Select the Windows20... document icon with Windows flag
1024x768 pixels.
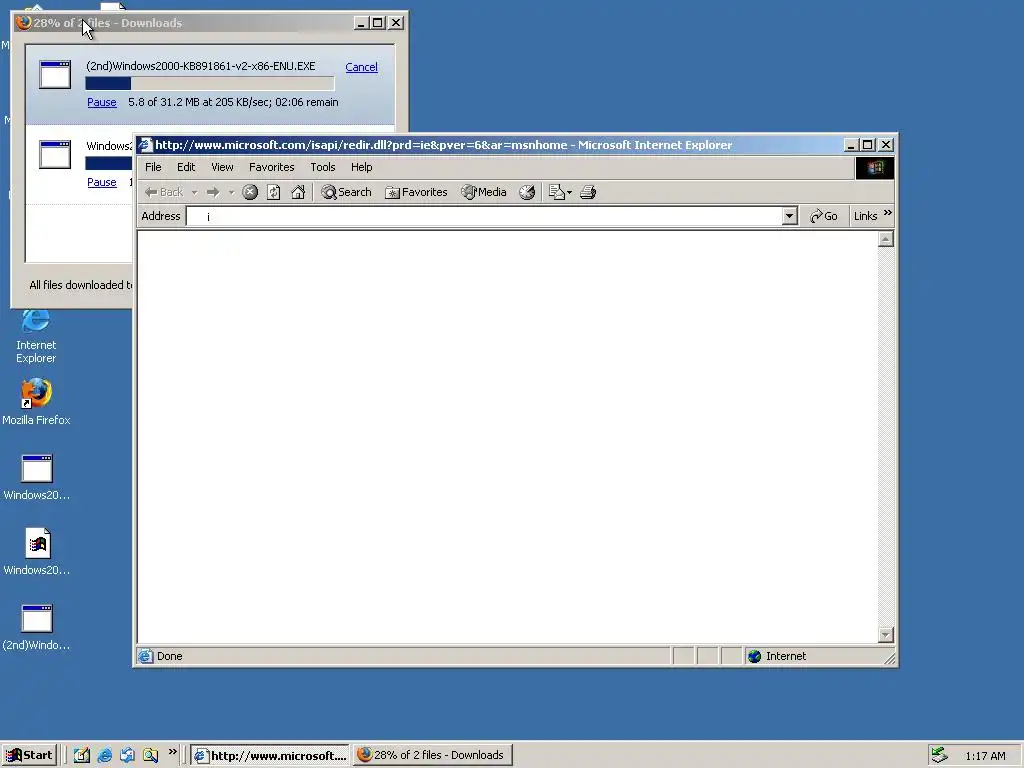click(x=37, y=552)
